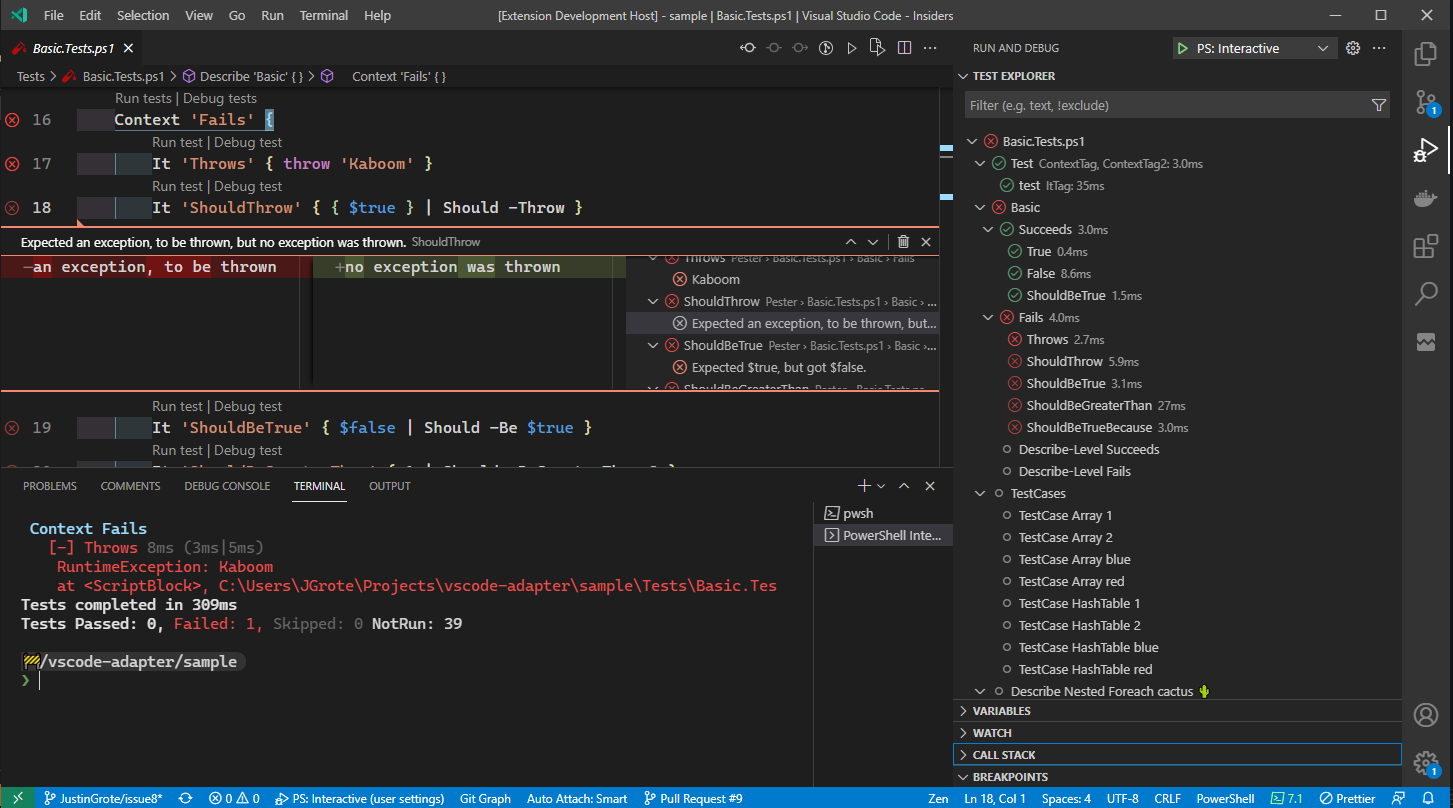Viewport: 1453px width, 808px height.
Task: Open the Explorer view in activity bar
Action: [x=1425, y=53]
